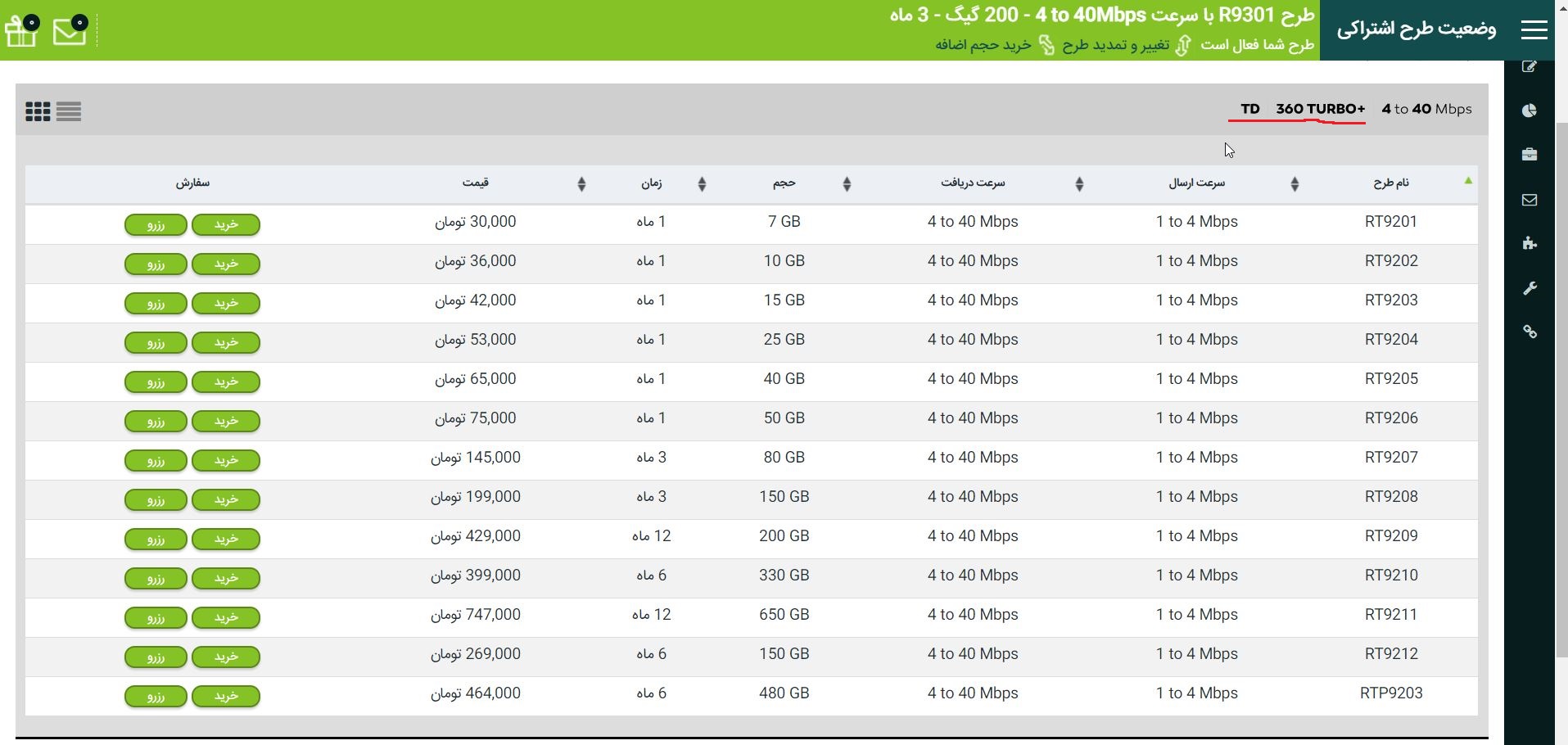This screenshot has height=745, width=1568.
Task: Select the TD tab
Action: click(1250, 109)
